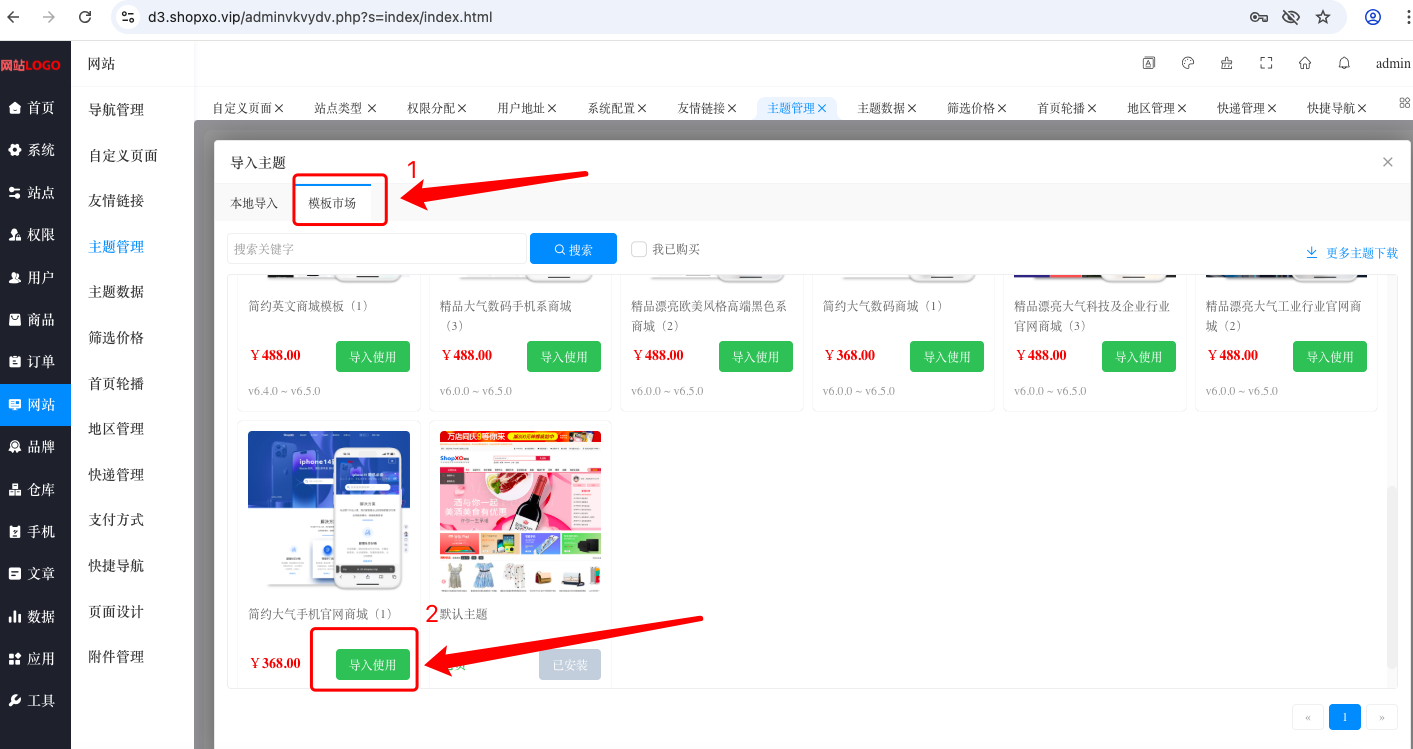Tick the 我已购买 checkbox

(639, 249)
